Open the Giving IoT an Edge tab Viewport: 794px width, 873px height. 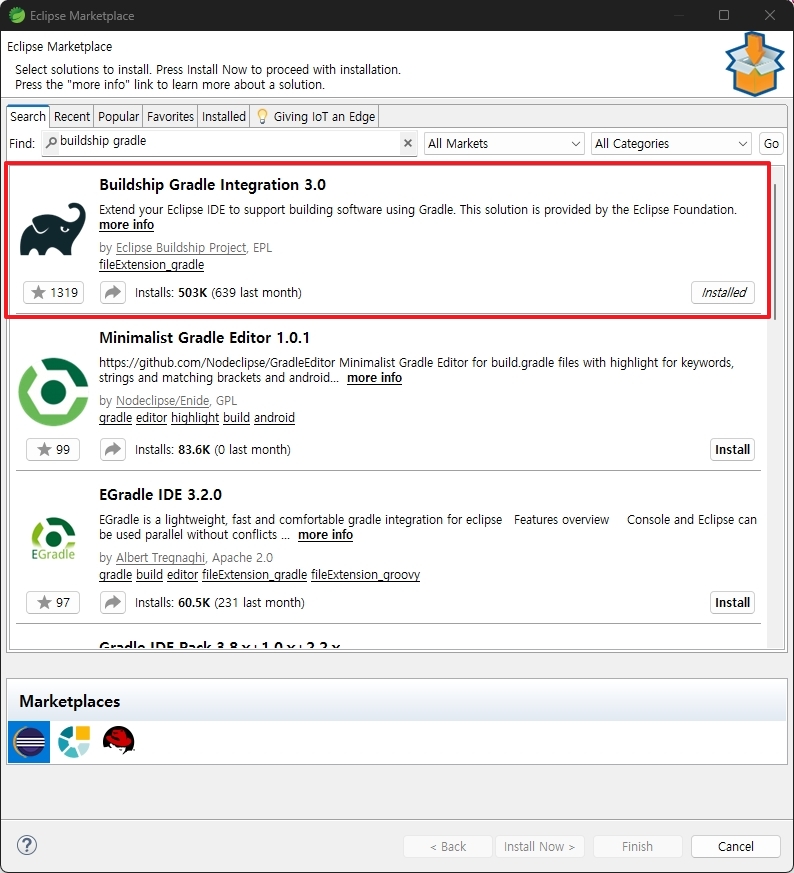[x=315, y=116]
